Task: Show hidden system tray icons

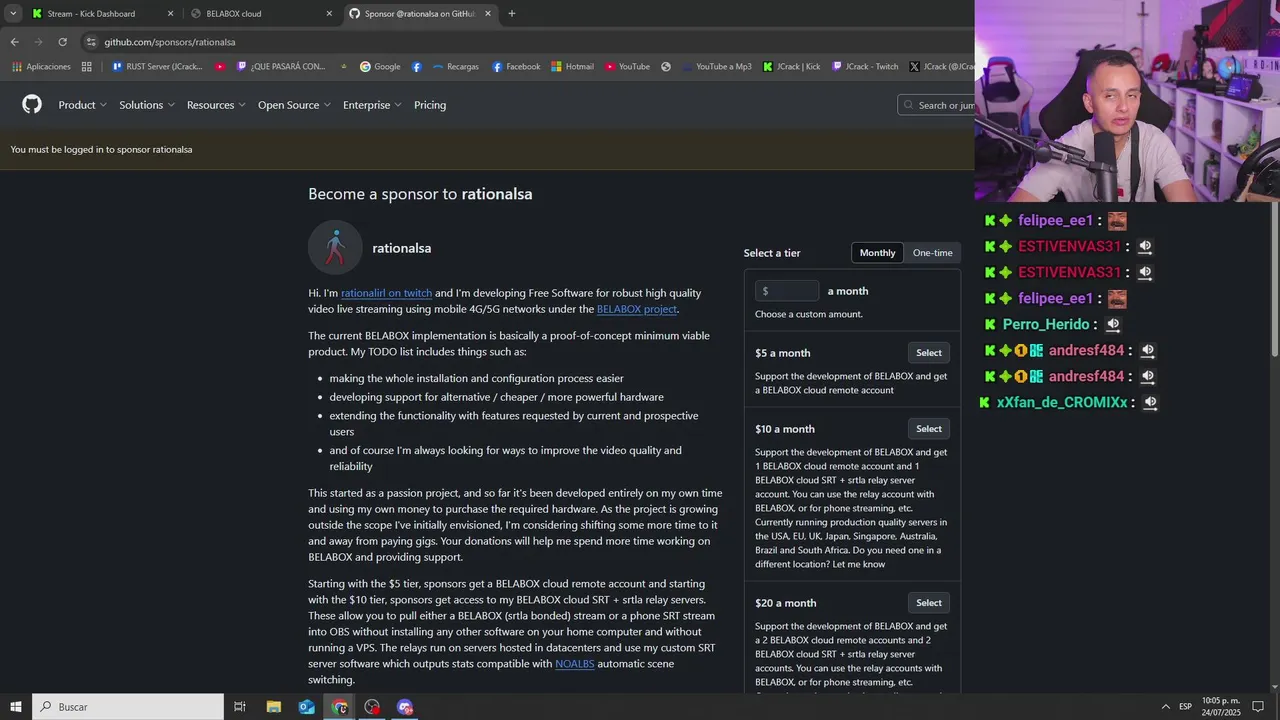Action: [x=1165, y=707]
